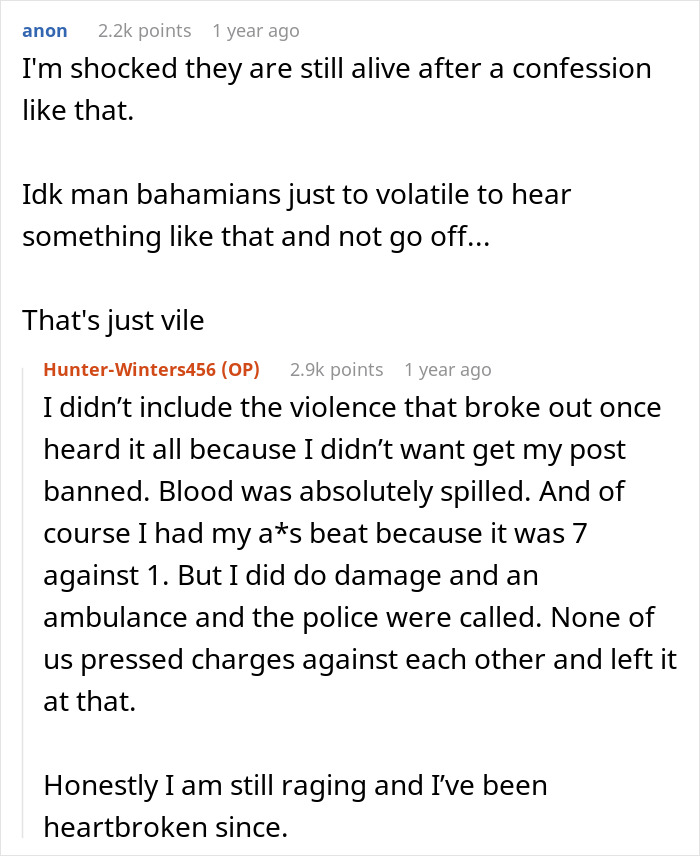Click the 2.2k points score
Viewport: 700px width, 856px height.
tap(137, 31)
